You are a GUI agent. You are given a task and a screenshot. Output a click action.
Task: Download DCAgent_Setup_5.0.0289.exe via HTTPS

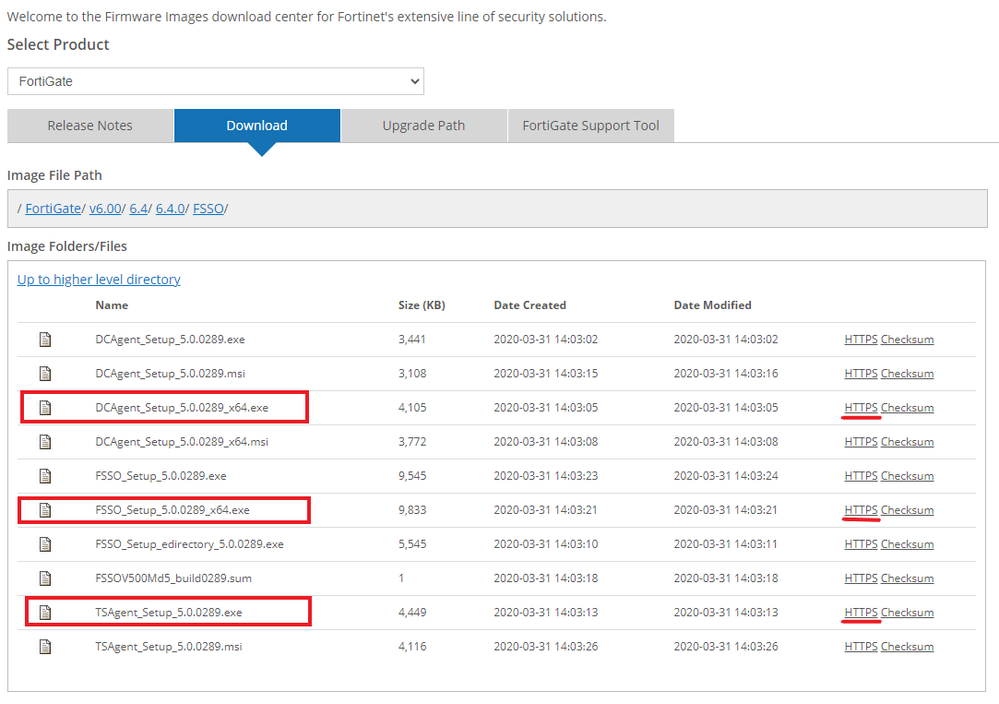click(x=861, y=340)
